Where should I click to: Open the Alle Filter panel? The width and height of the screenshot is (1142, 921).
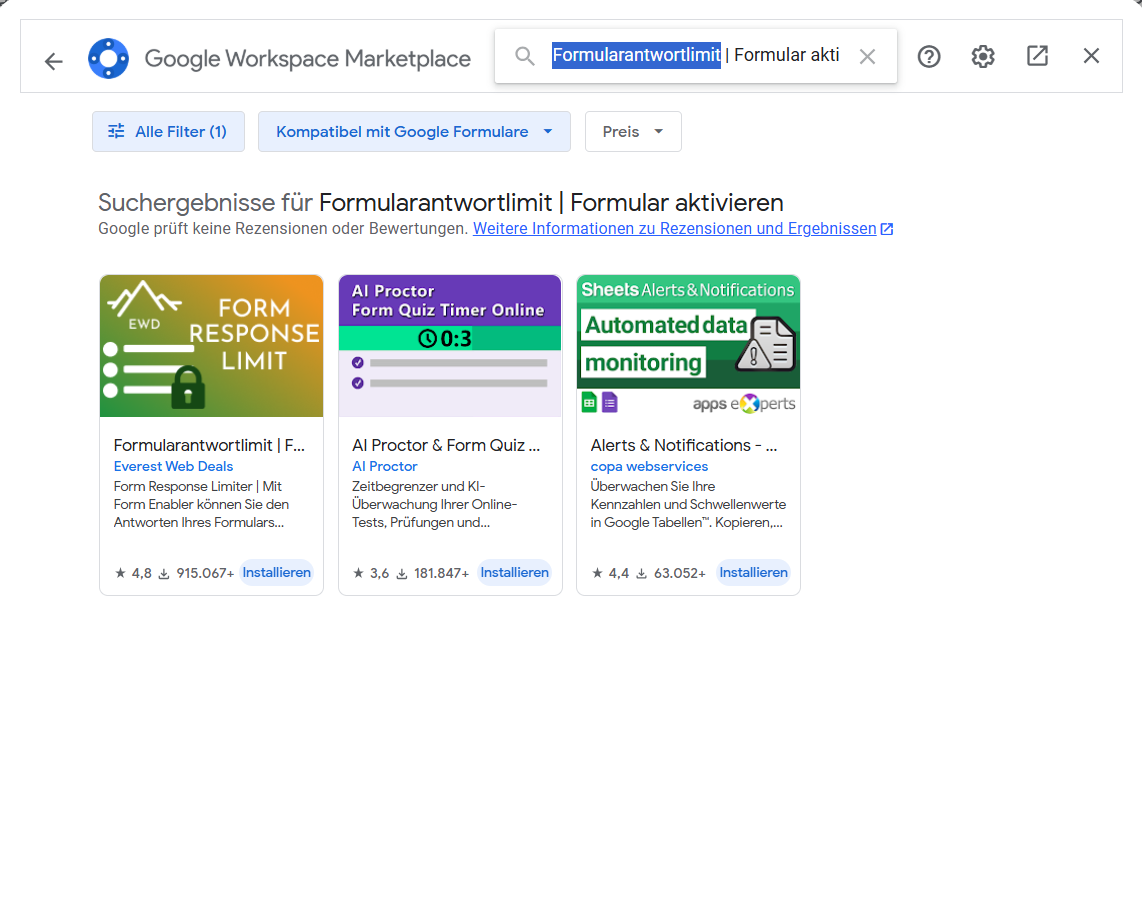coord(168,131)
